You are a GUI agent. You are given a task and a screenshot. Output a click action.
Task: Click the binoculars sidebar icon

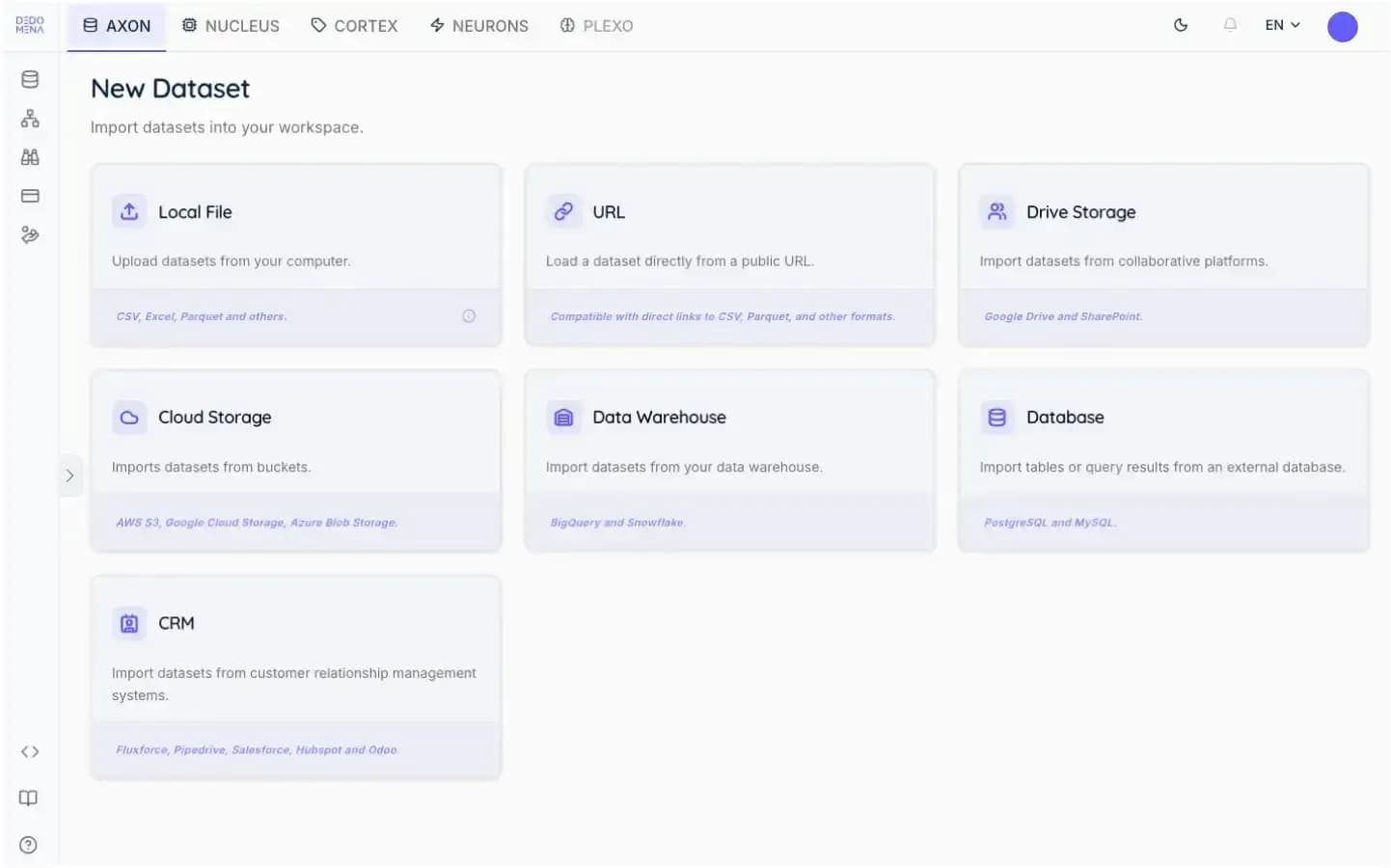coord(30,157)
